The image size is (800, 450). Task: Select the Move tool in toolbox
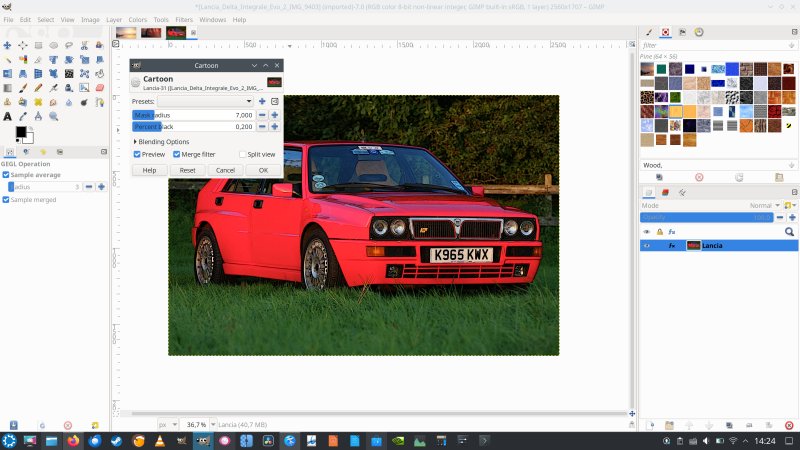click(x=7, y=45)
